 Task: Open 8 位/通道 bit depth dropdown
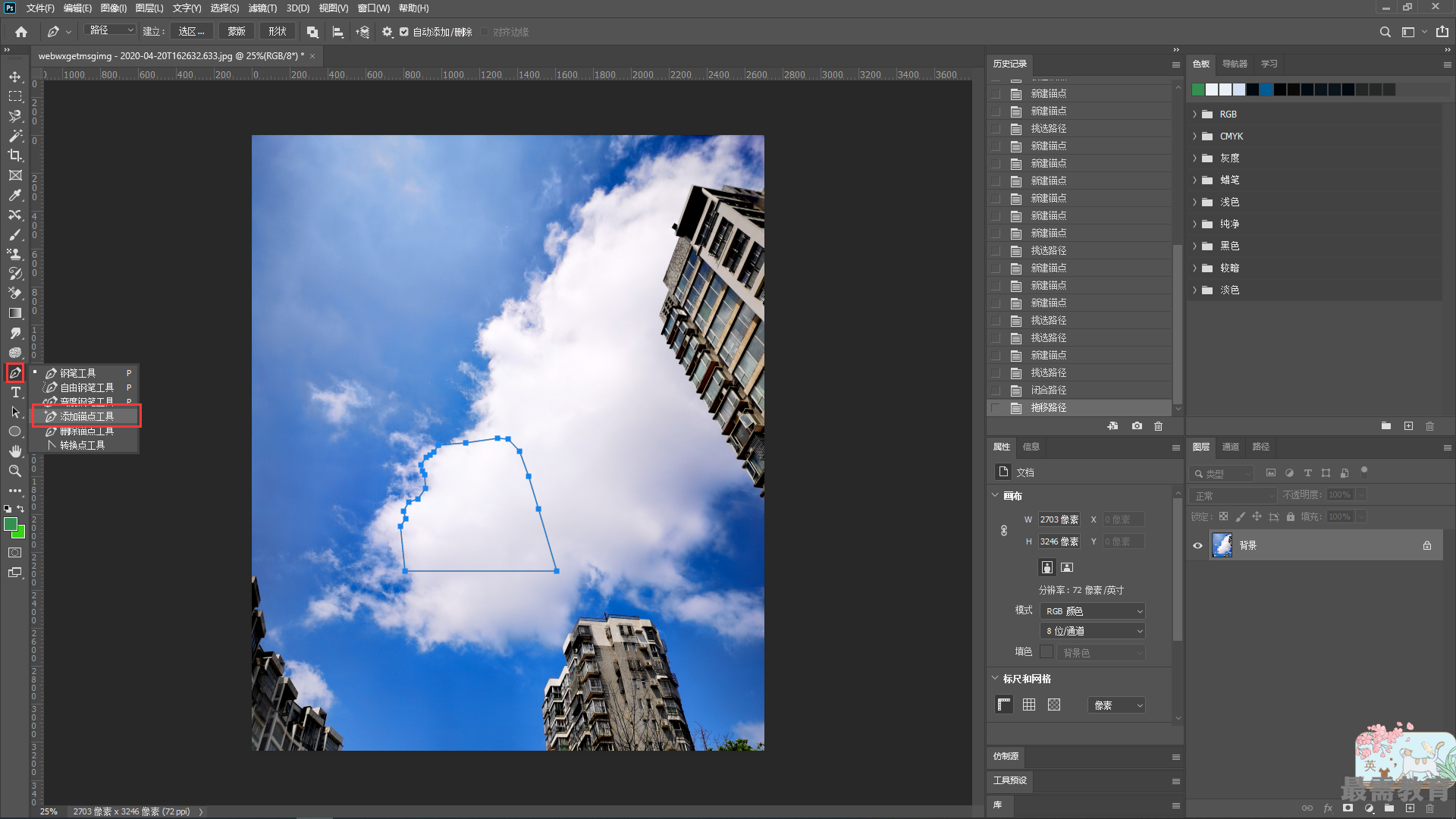(x=1092, y=631)
